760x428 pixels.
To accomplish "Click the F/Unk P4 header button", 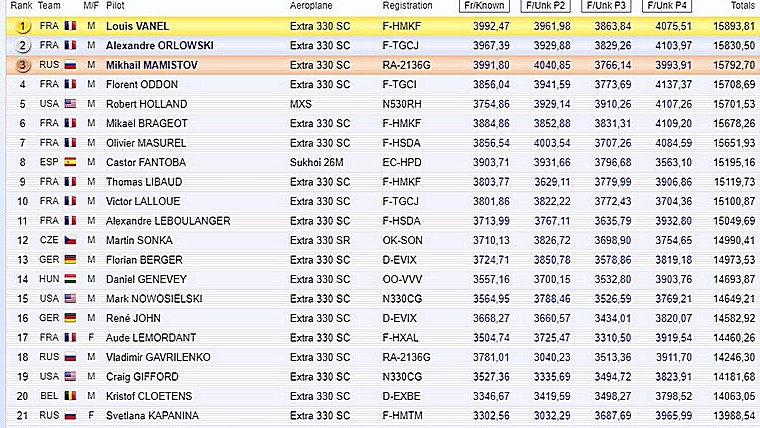I will click(x=667, y=6).
